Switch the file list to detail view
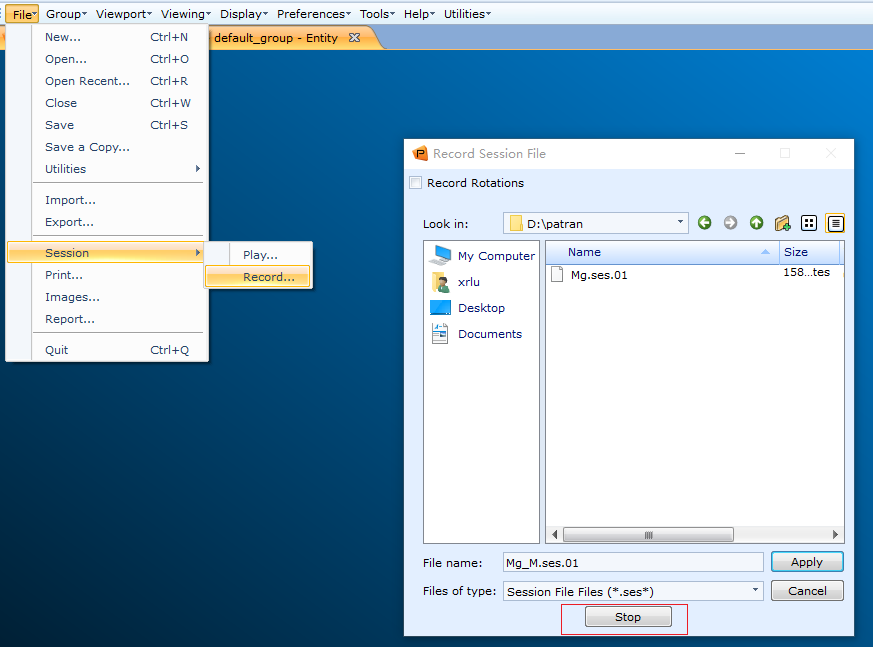This screenshot has height=647, width=873. (x=835, y=223)
